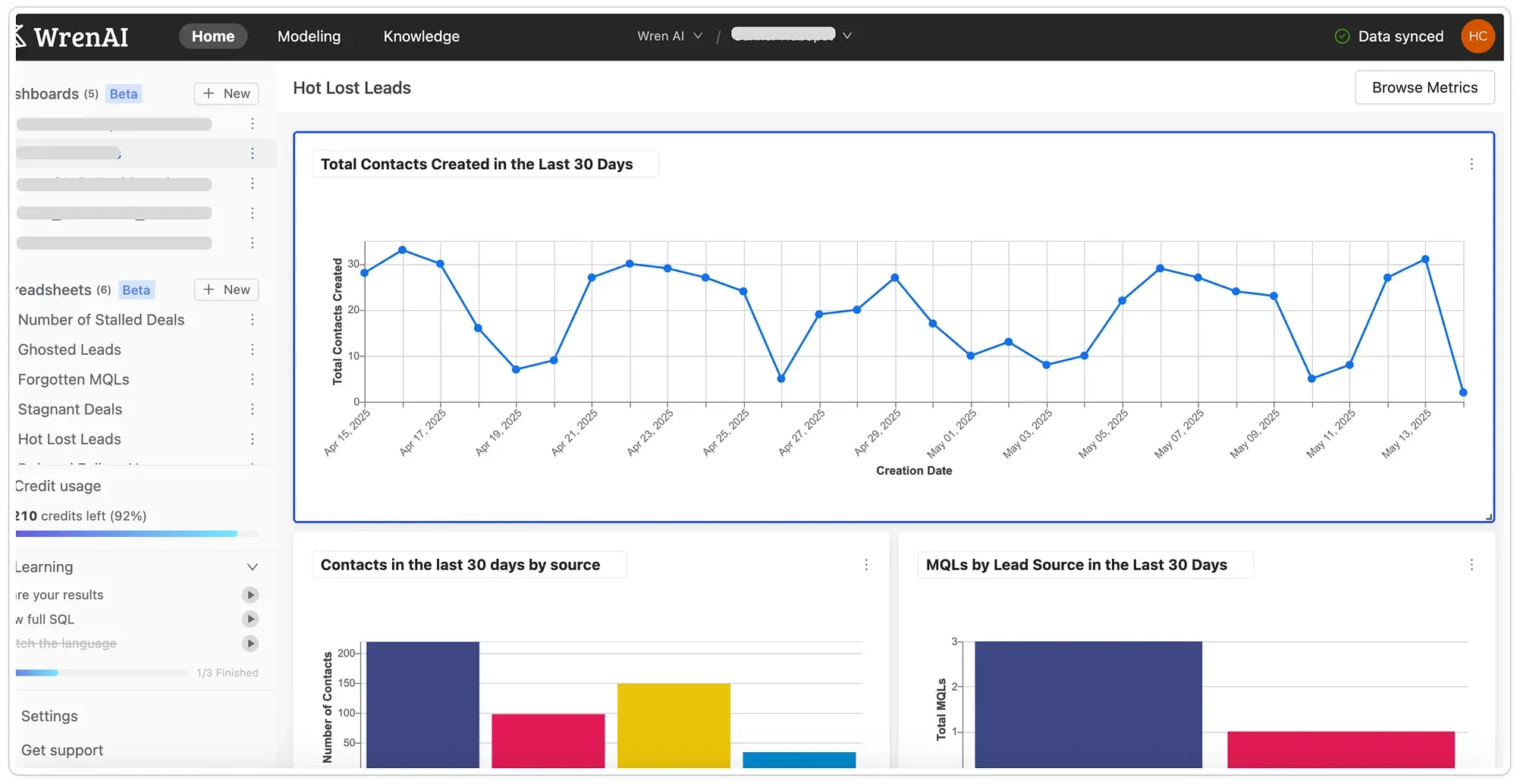Open the kebab menu for Forgotten MQLs

253,379
